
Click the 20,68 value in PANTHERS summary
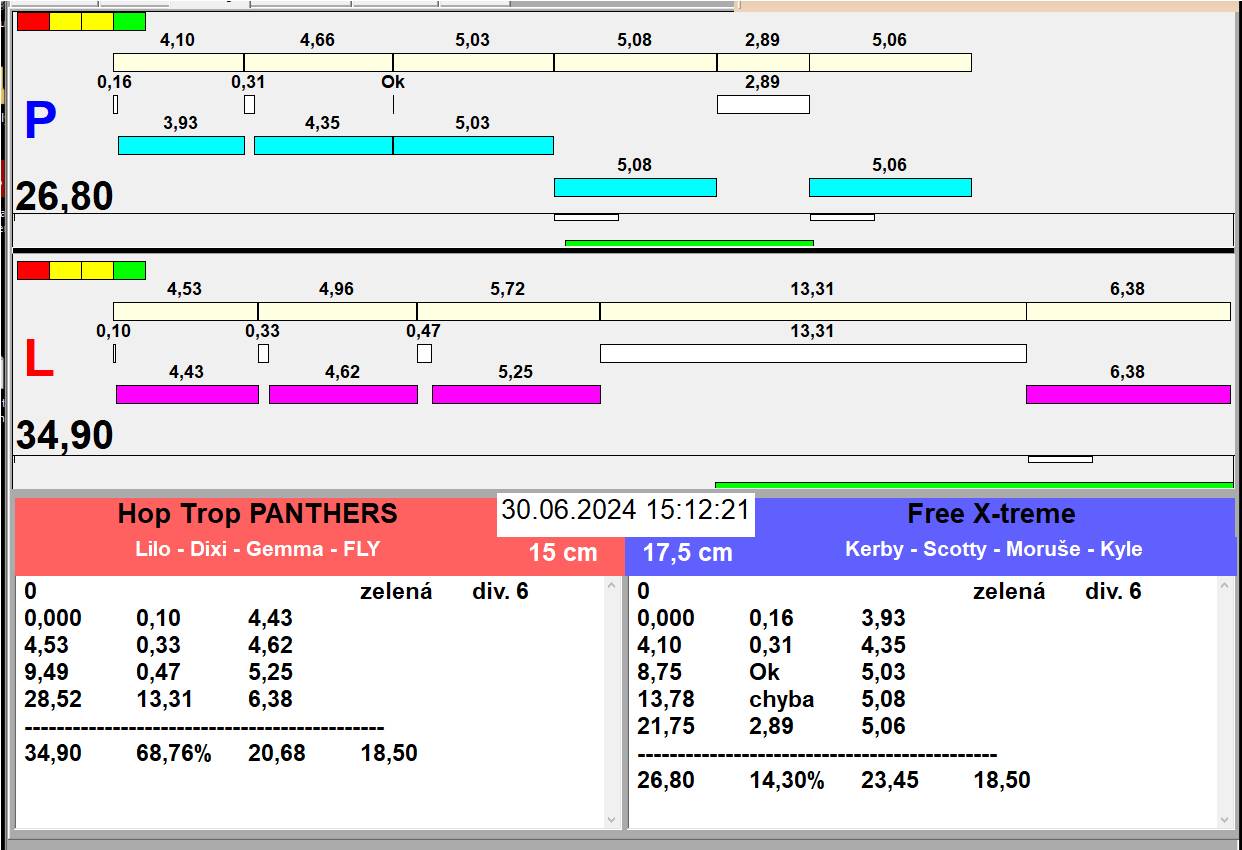276,753
